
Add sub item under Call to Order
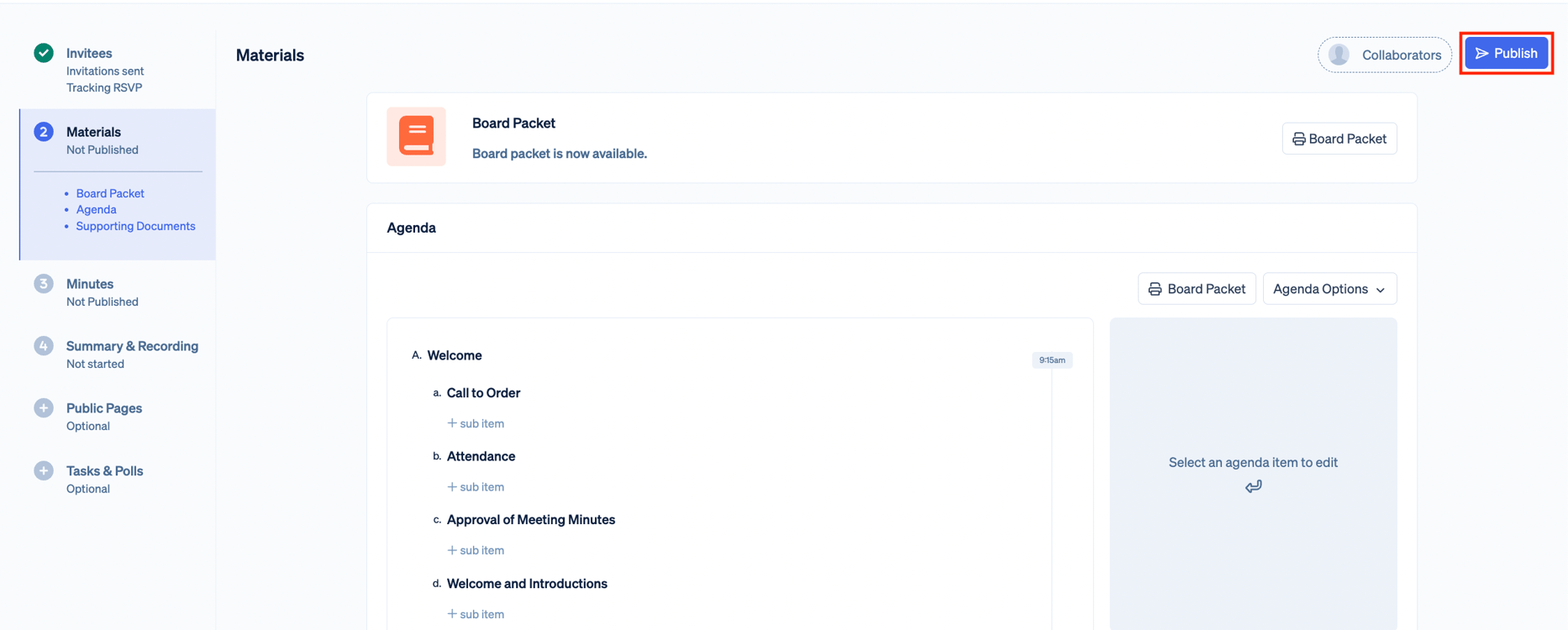(476, 423)
